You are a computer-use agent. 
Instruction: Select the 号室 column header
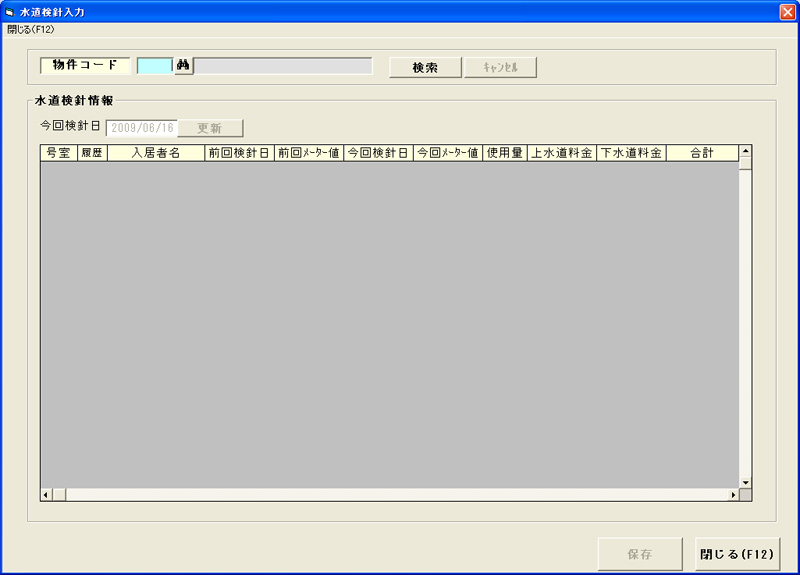point(59,153)
